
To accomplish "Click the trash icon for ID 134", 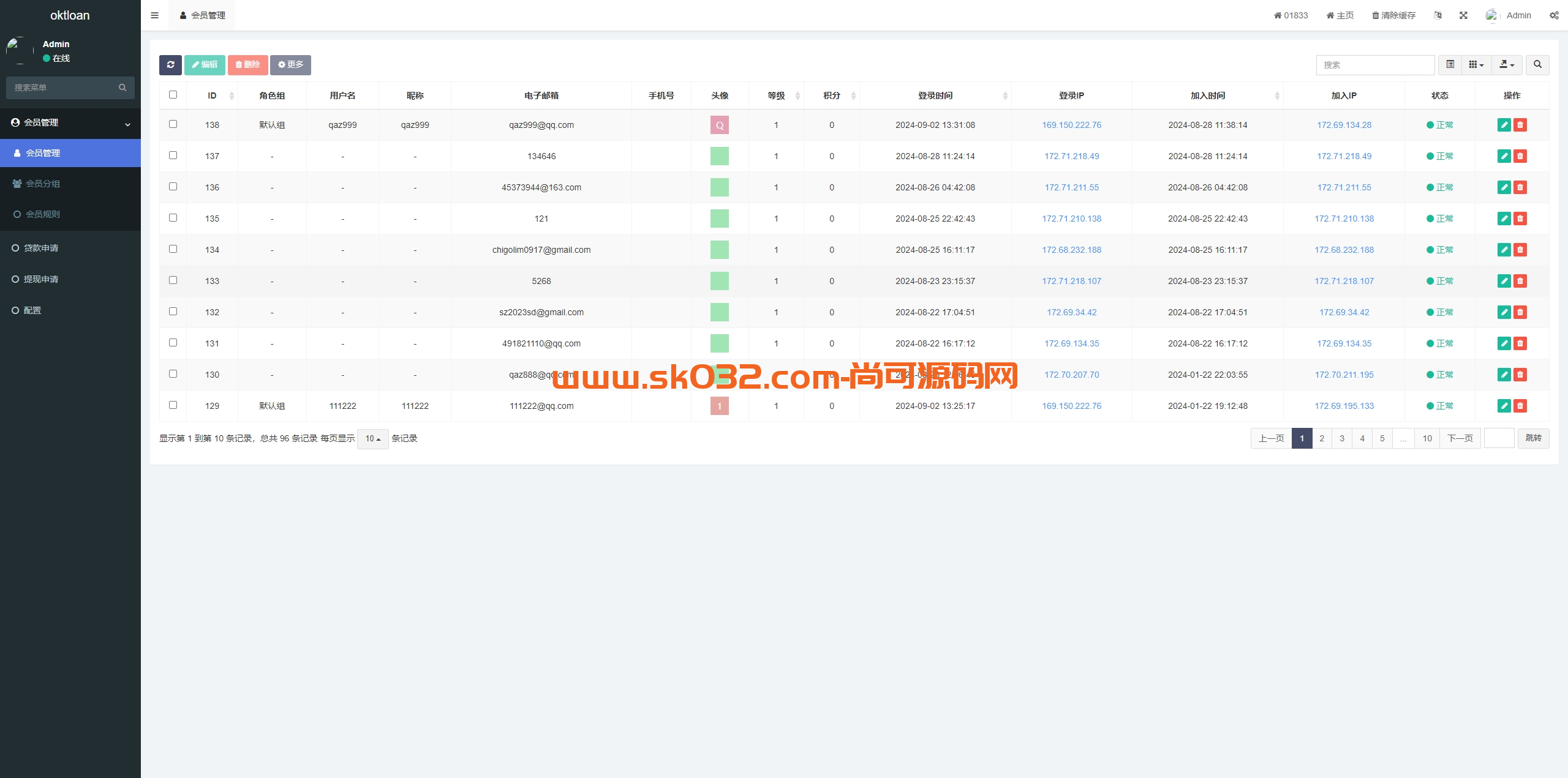I will coord(1520,250).
